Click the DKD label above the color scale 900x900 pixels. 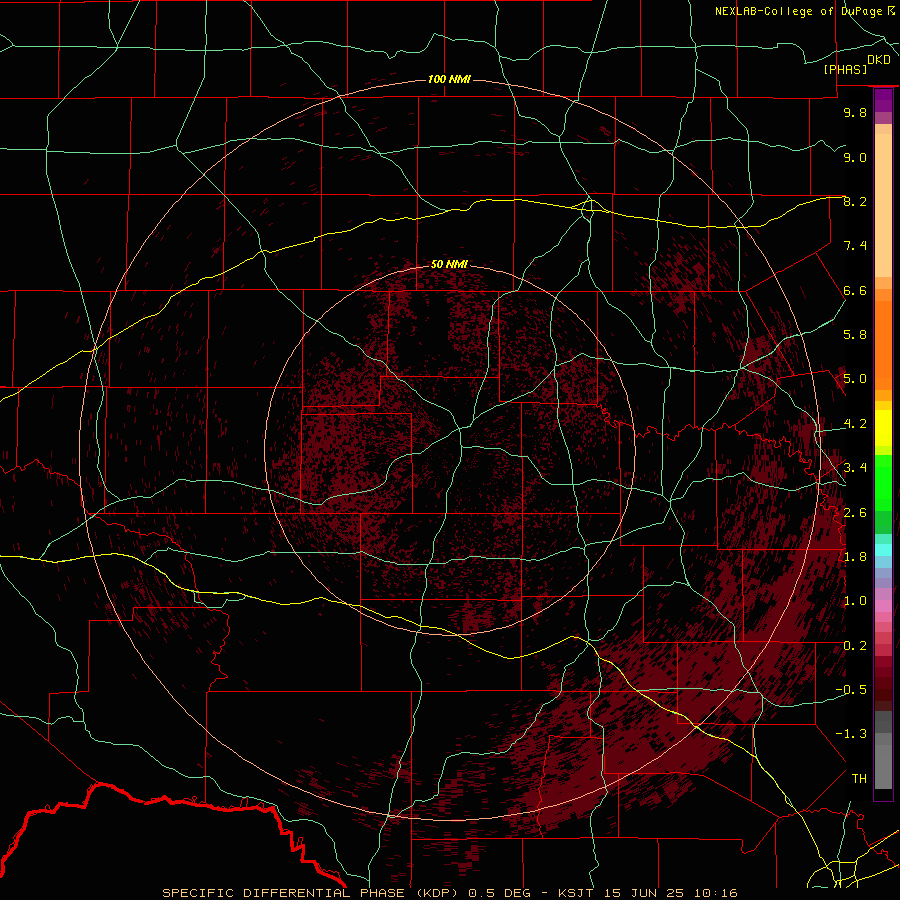[878, 60]
